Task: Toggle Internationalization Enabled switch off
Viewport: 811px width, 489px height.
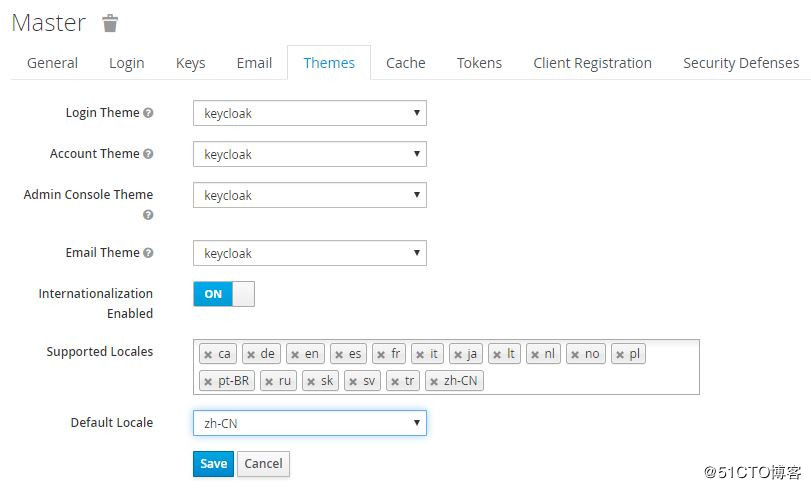Action: pyautogui.click(x=224, y=294)
